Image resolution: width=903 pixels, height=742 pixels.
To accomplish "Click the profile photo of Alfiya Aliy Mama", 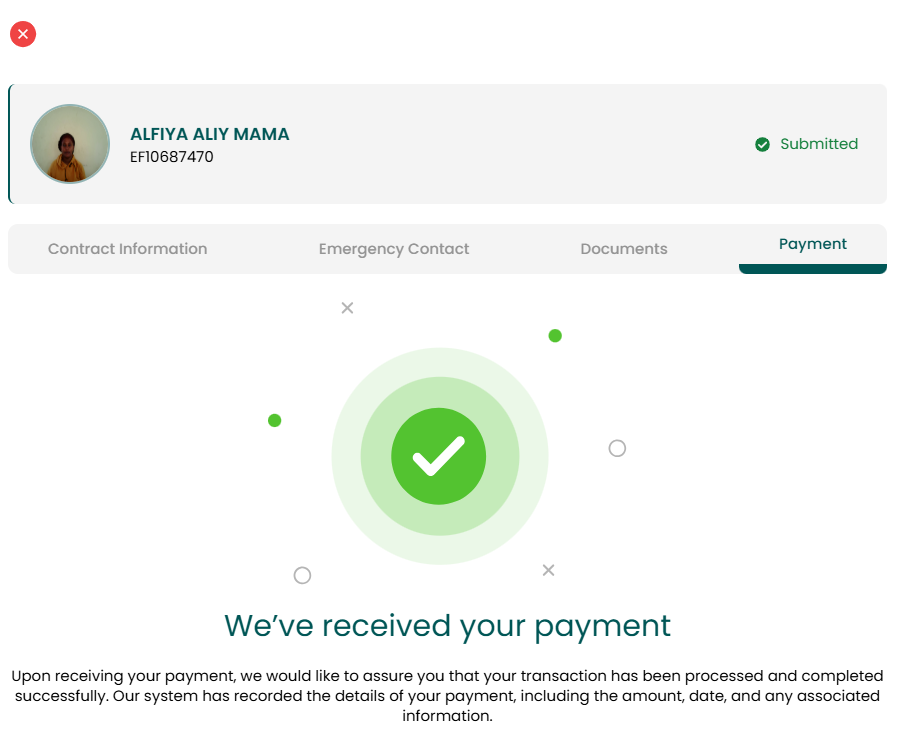I will point(70,144).
